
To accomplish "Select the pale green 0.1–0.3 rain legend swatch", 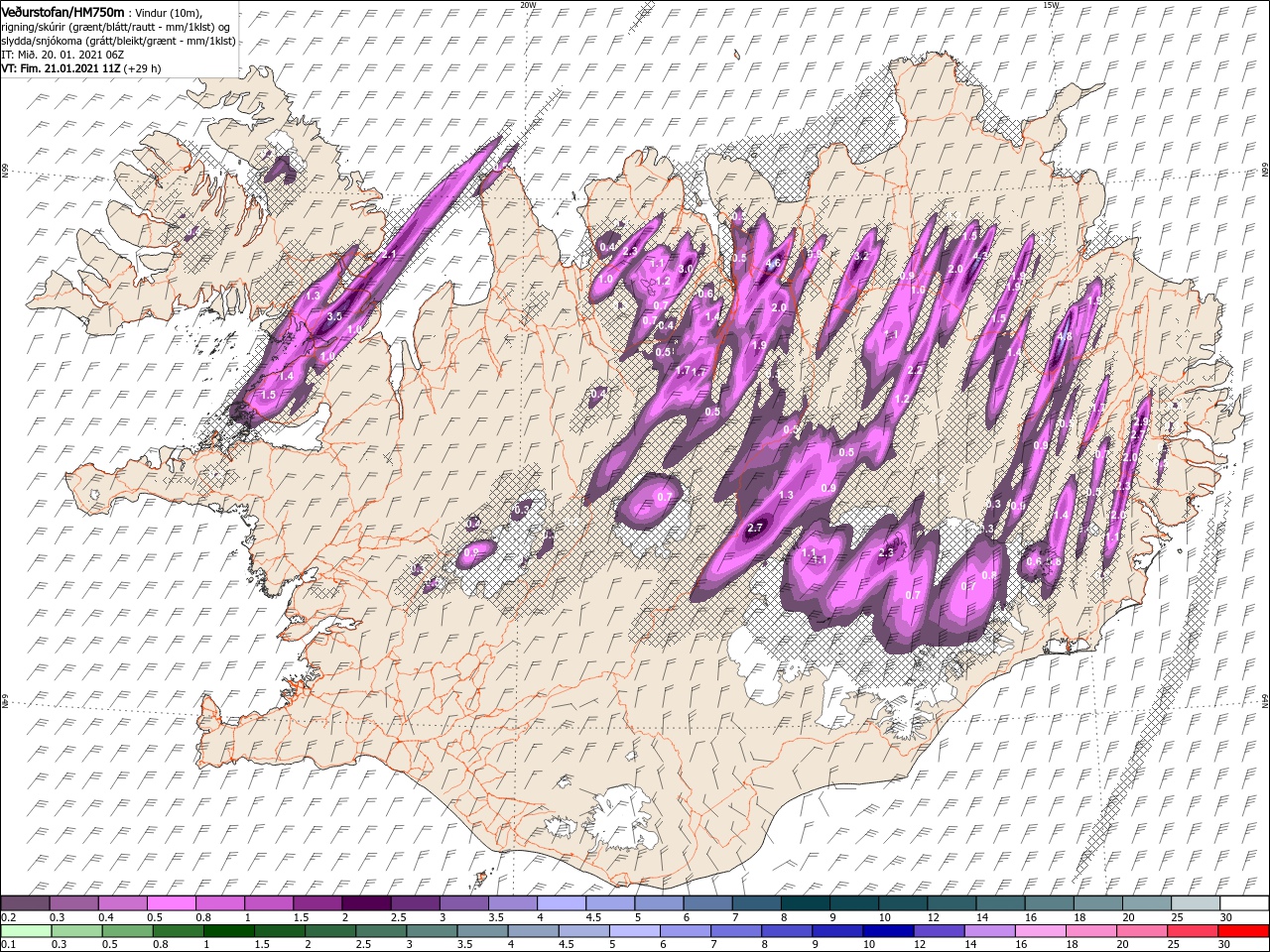I will coord(25,931).
